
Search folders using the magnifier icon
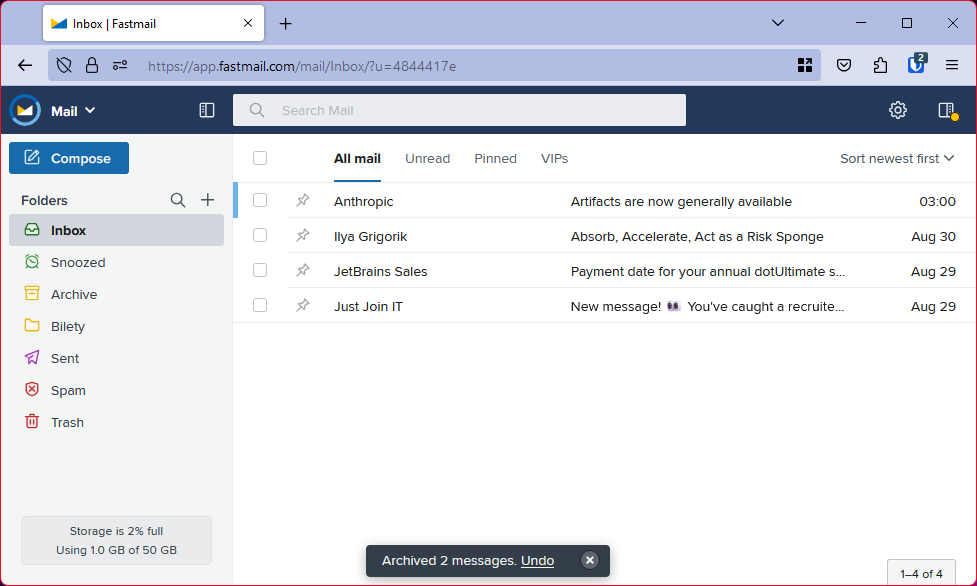[x=178, y=200]
